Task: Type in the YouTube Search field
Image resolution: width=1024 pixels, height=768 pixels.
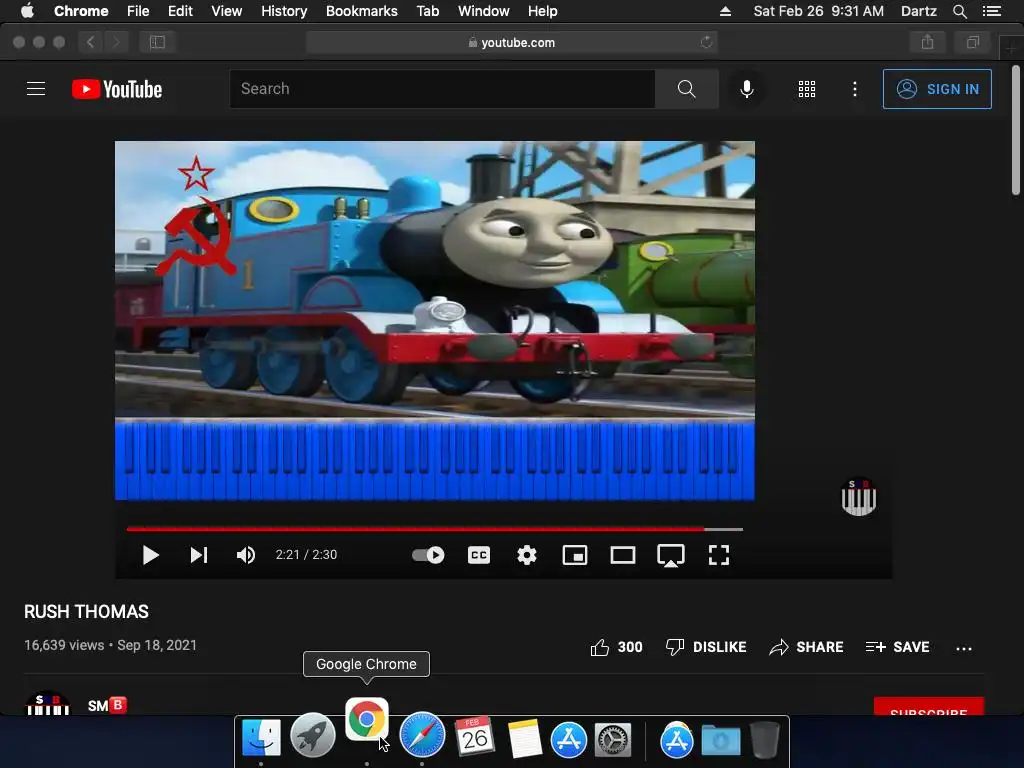Action: [442, 89]
